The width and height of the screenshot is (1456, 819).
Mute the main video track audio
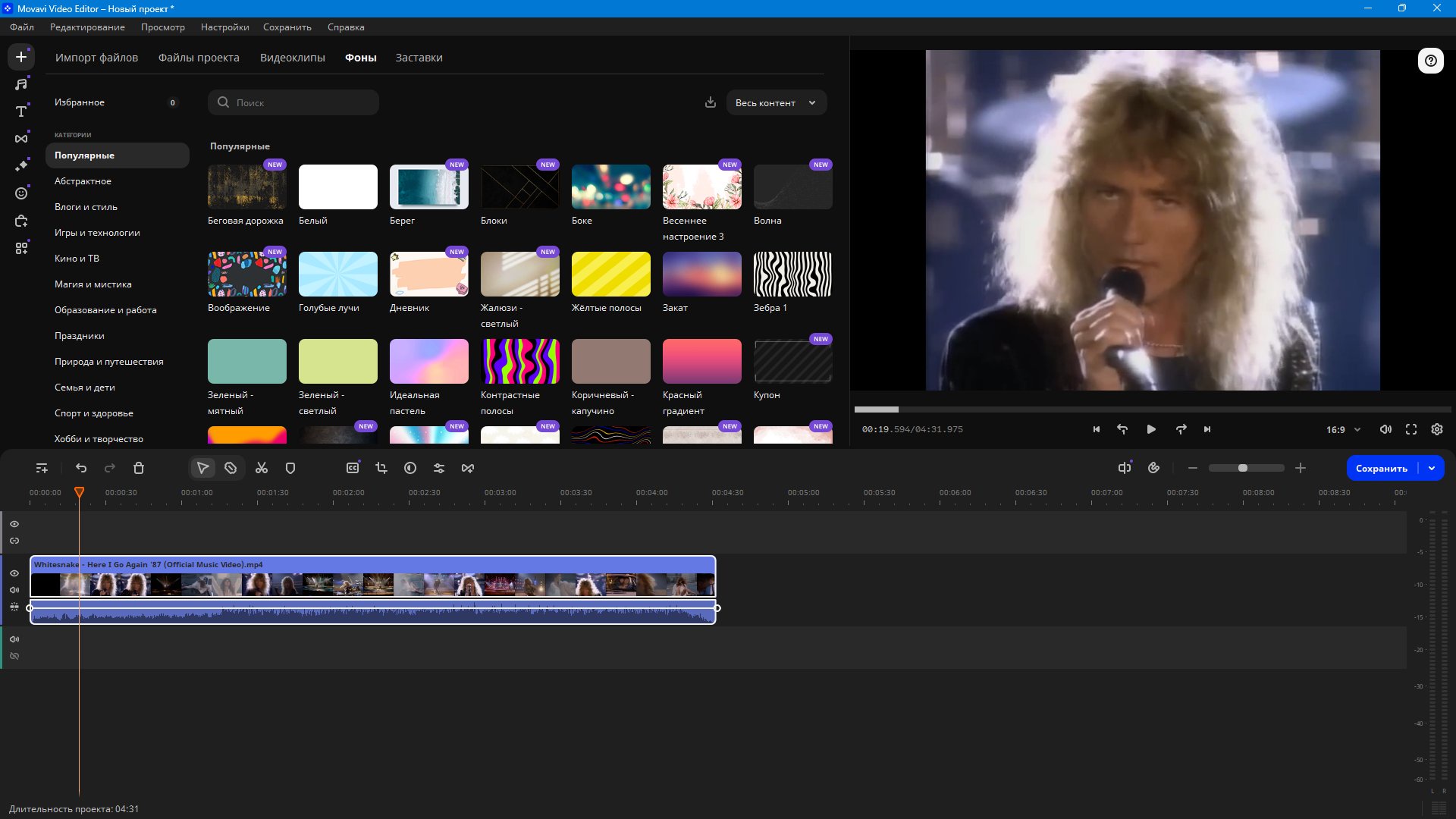pos(14,590)
